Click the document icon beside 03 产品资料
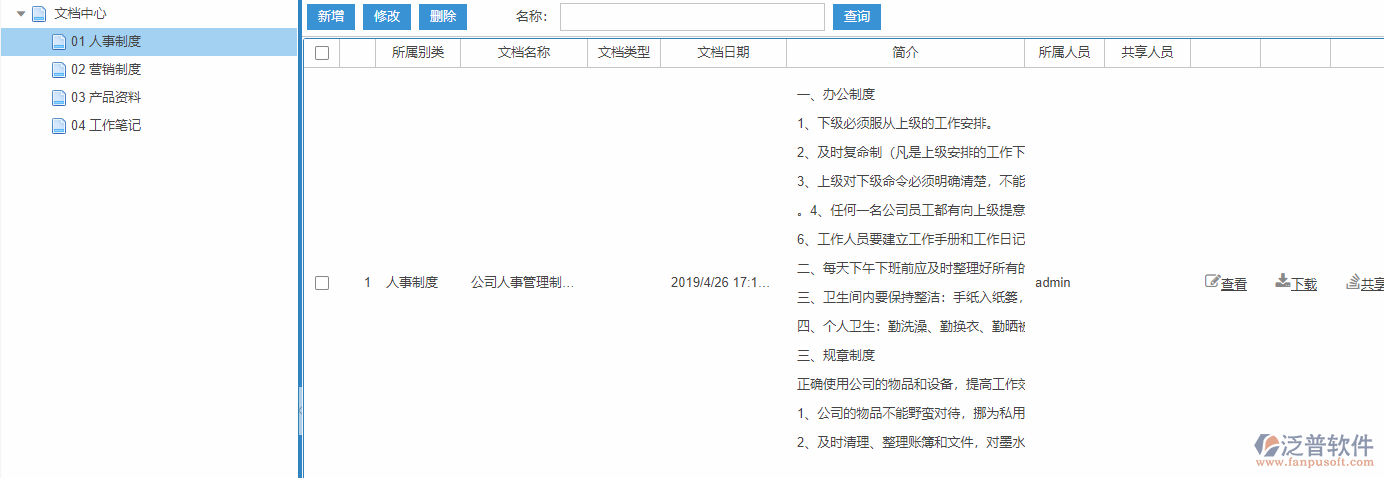Image resolution: width=1384 pixels, height=478 pixels. [58, 98]
